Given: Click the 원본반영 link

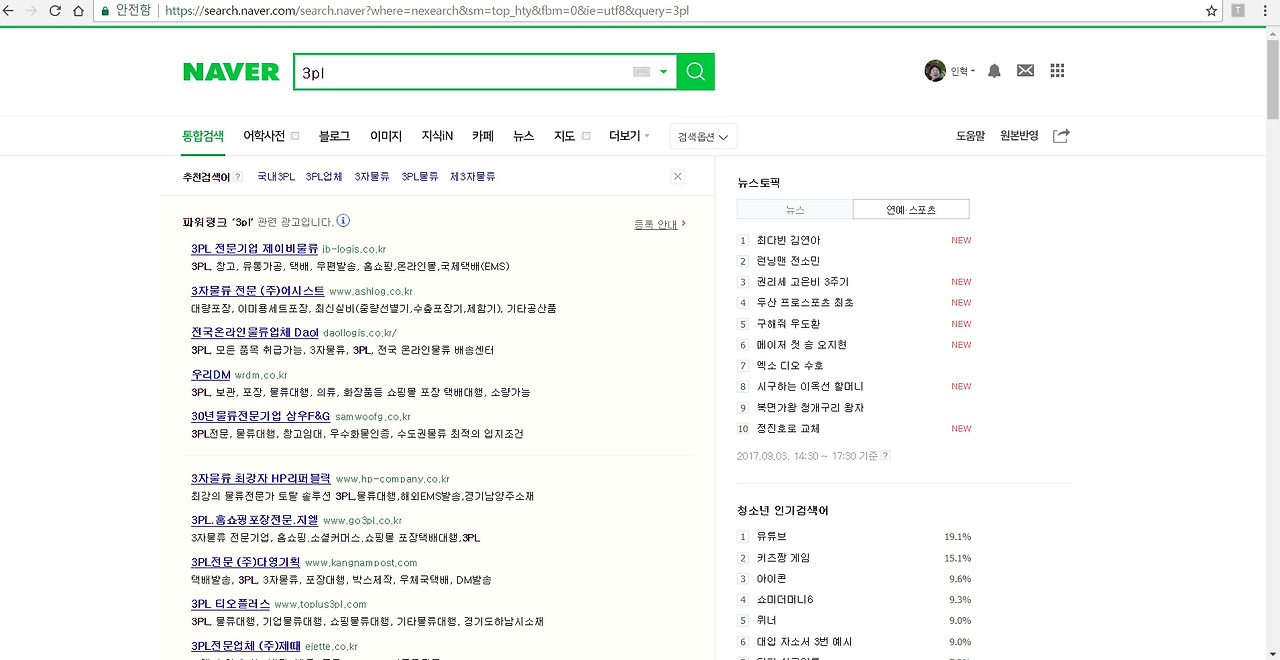Looking at the screenshot, I should click(x=1019, y=136).
